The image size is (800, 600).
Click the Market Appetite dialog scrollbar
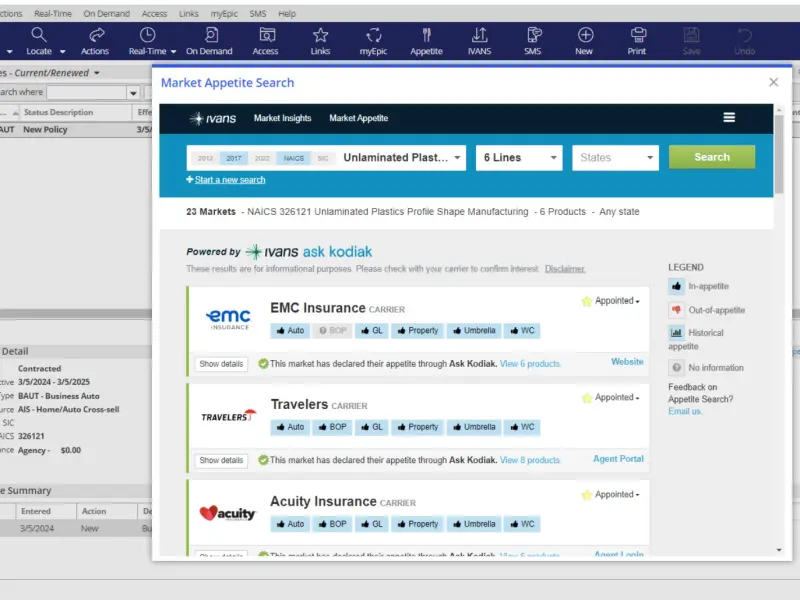tap(779, 155)
